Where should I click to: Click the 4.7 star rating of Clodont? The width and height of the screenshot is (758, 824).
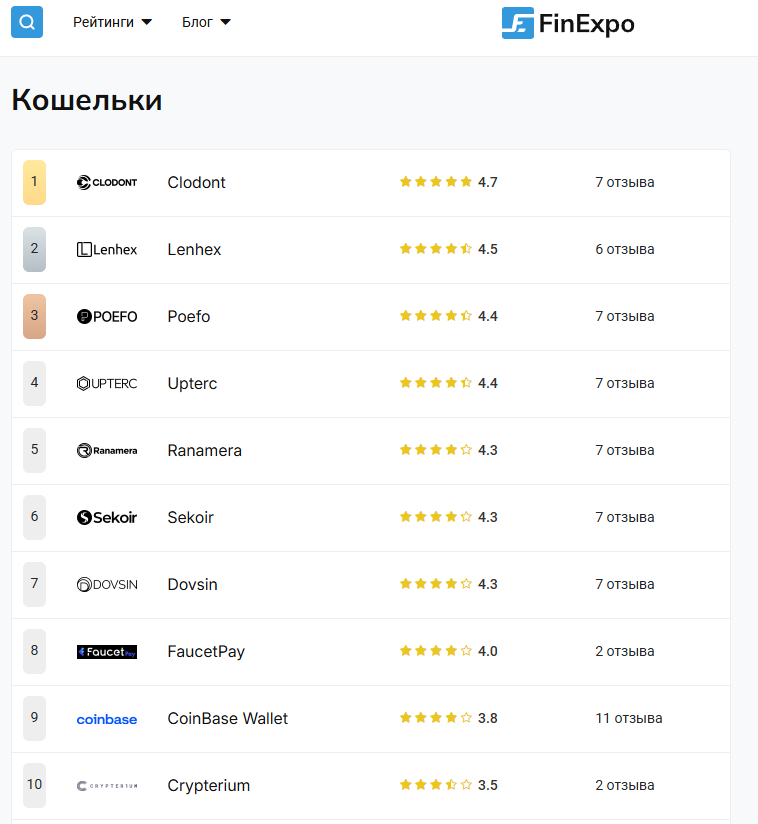click(x=448, y=182)
